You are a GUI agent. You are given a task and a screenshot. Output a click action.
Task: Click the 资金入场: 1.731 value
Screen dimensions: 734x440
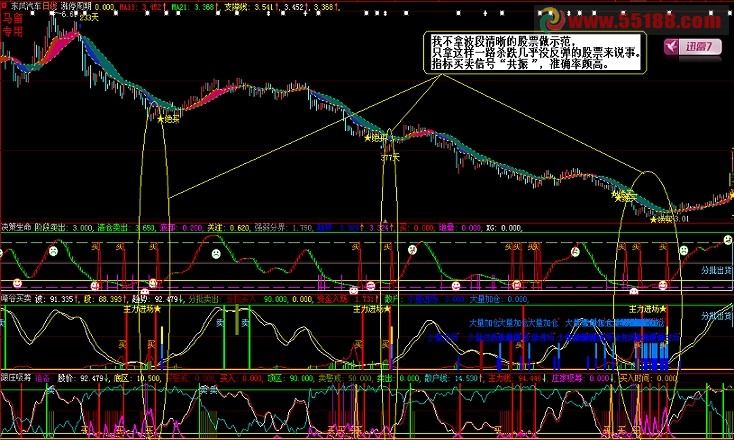point(345,299)
